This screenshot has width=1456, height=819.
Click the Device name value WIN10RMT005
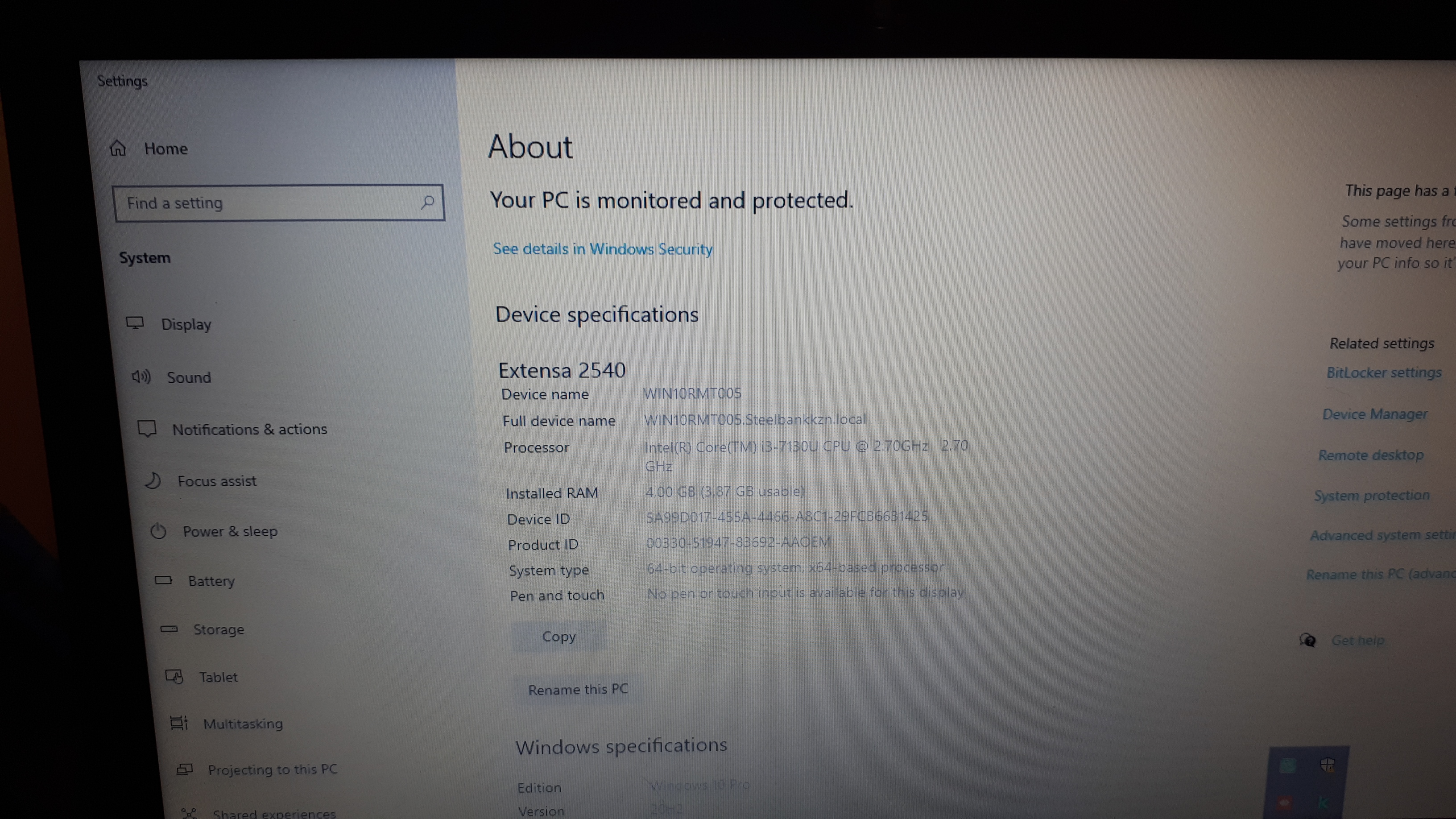(692, 393)
